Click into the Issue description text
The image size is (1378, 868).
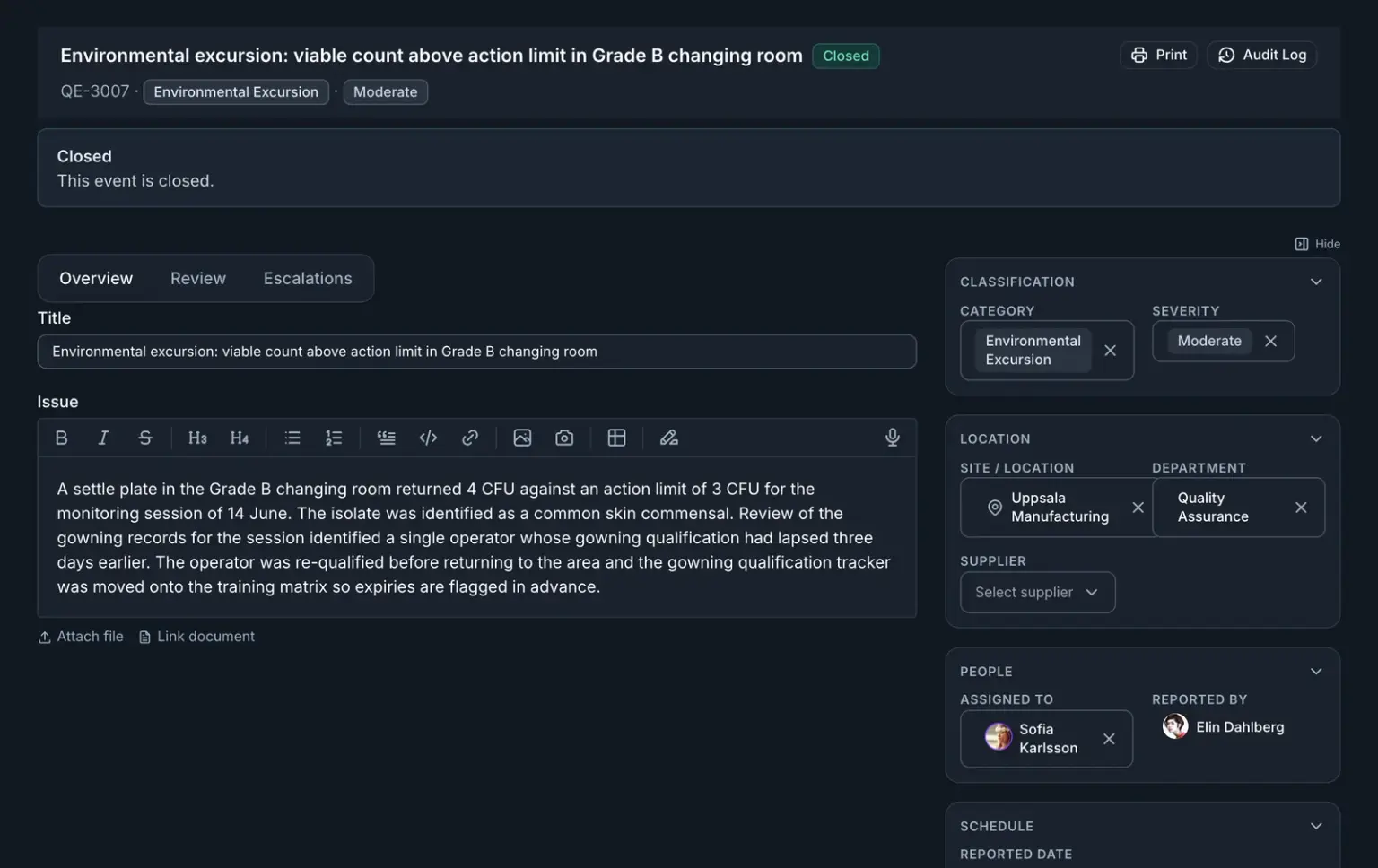point(476,538)
